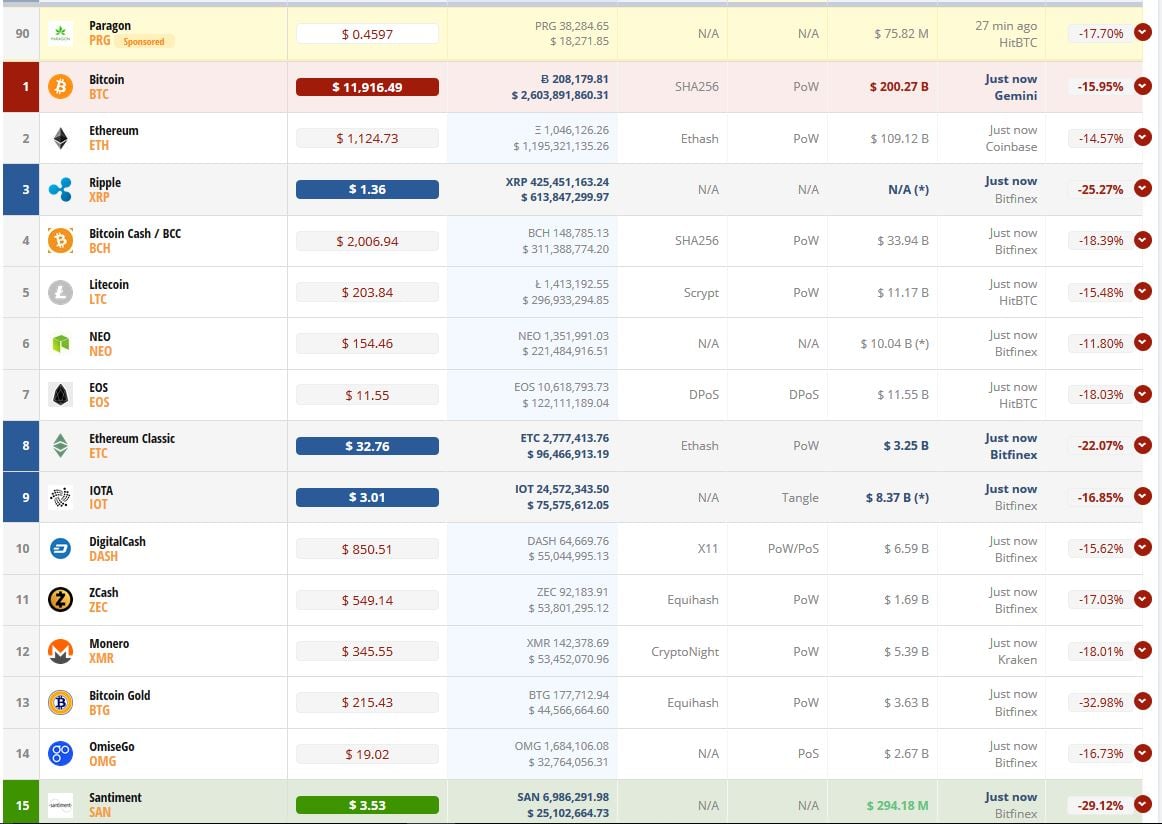Expand the IOTA row's red arrow
Screen dimensions: 1162x824
pyautogui.click(x=1143, y=496)
